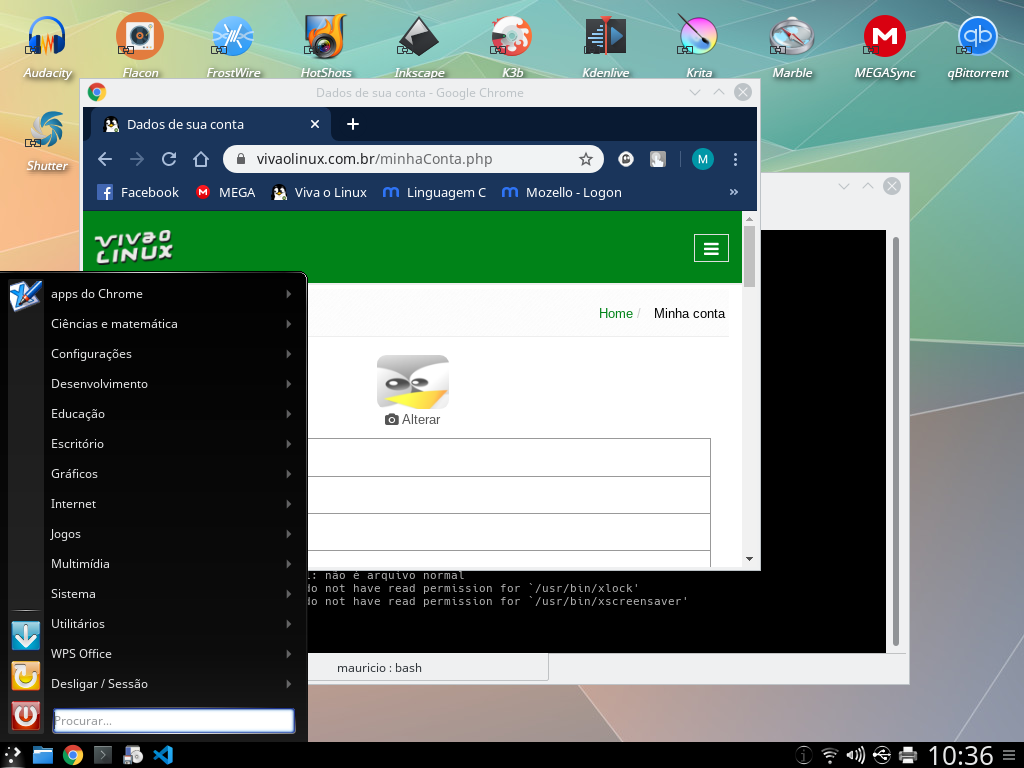
Task: Open Mozello - Logon bookmark
Action: (561, 193)
